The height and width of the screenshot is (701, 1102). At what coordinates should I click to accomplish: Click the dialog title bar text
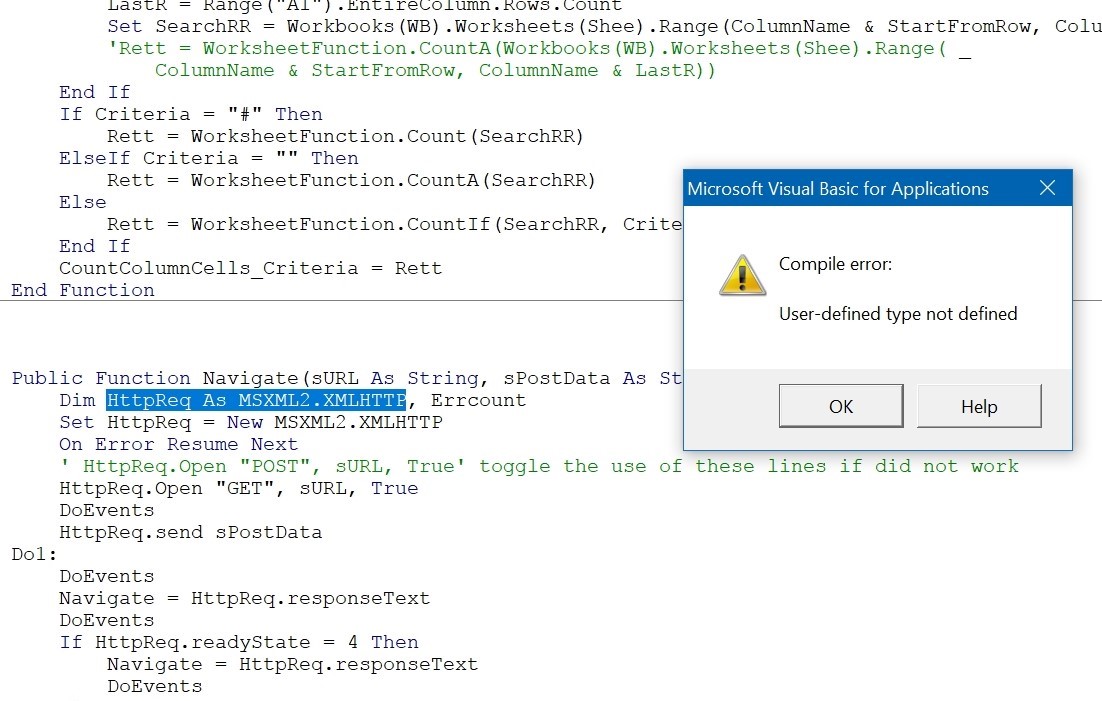pyautogui.click(x=838, y=189)
